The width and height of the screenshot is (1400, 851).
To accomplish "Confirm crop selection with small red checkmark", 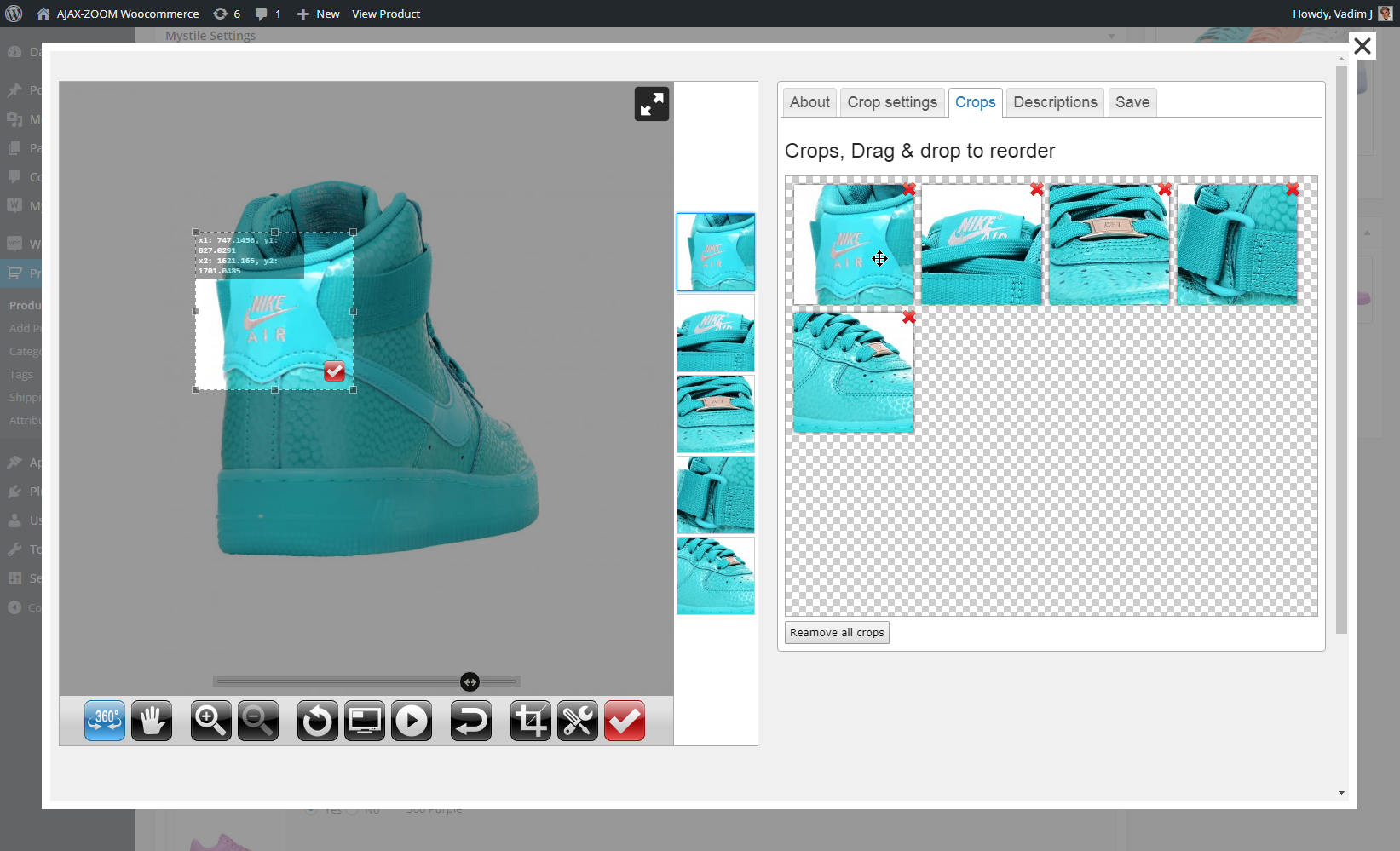I will (x=335, y=371).
